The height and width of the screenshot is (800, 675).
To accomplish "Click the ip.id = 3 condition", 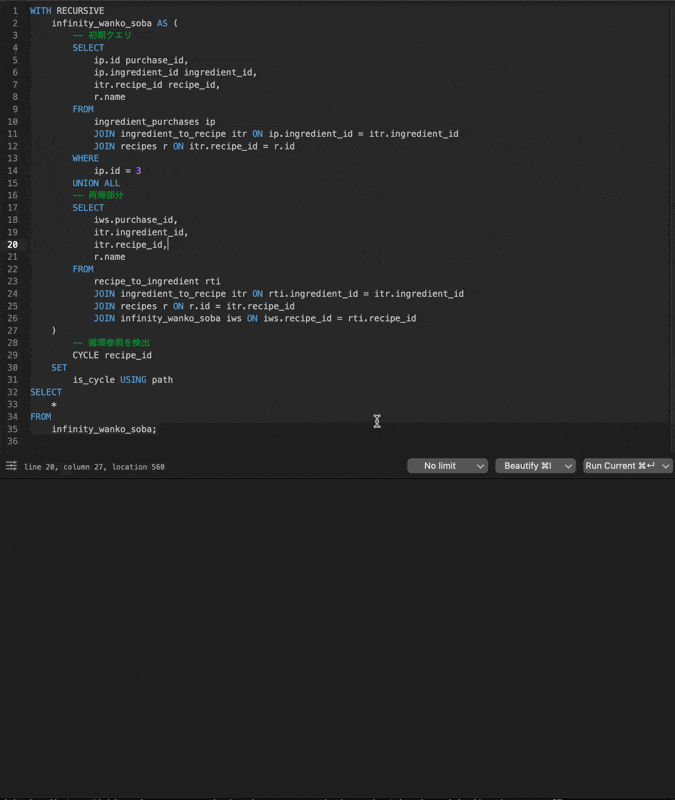I will point(117,171).
